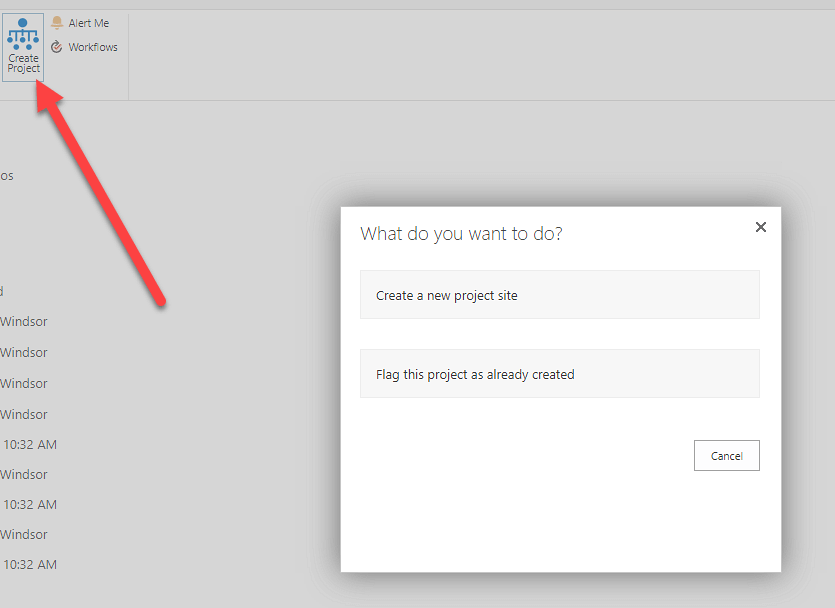Select the first Windsor list entry

tap(24, 322)
